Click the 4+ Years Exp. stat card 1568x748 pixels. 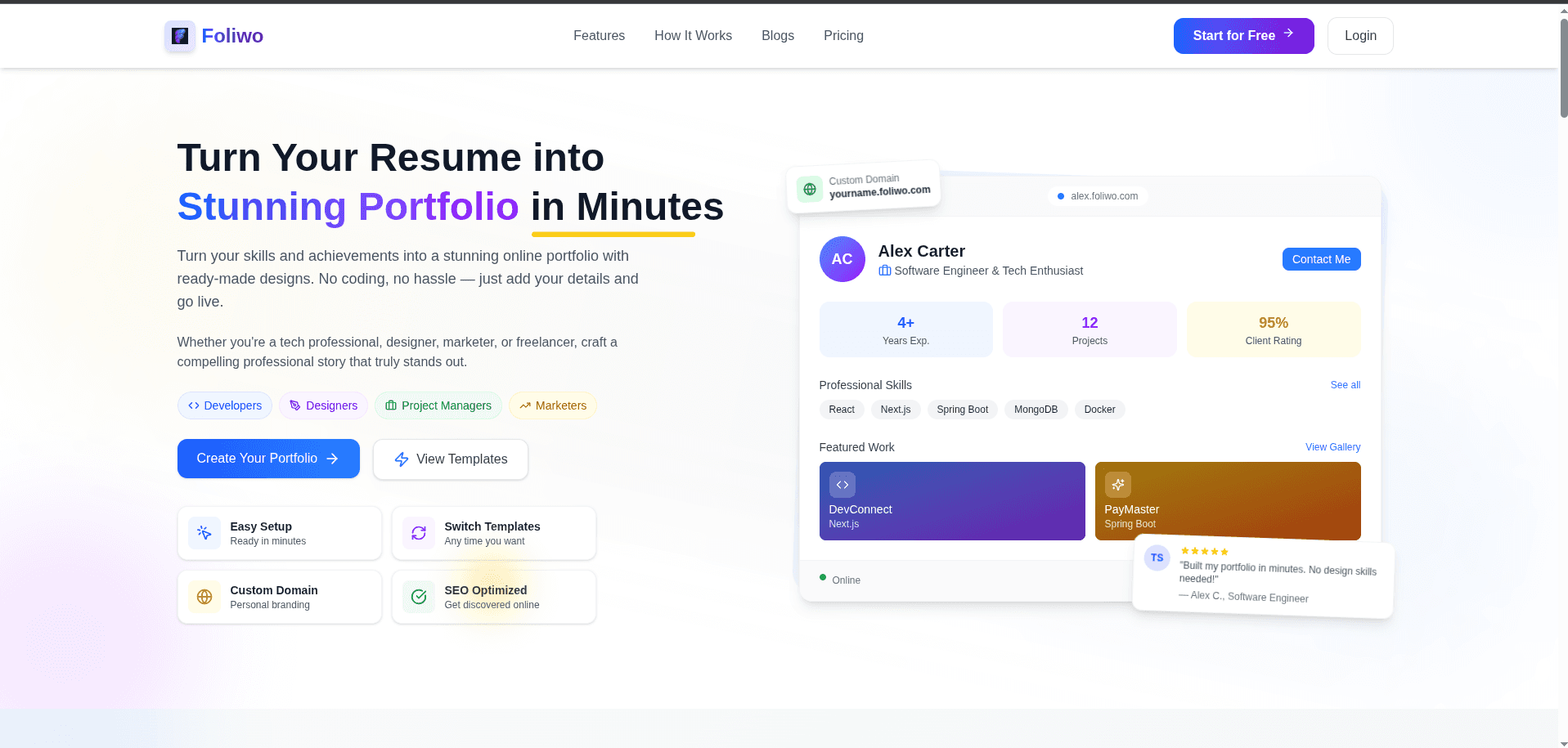[x=905, y=329]
